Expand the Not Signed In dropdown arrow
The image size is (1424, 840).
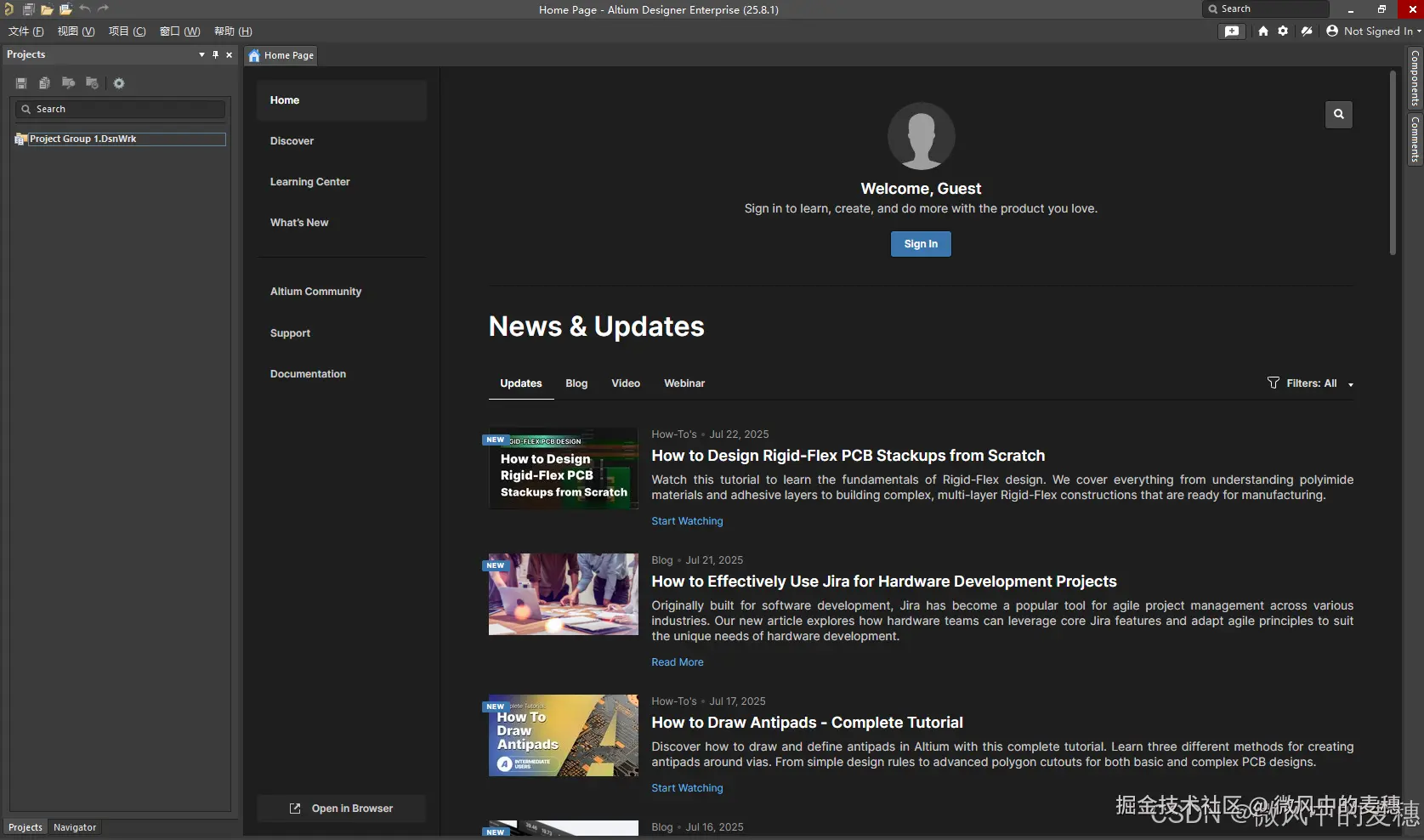(x=1419, y=31)
